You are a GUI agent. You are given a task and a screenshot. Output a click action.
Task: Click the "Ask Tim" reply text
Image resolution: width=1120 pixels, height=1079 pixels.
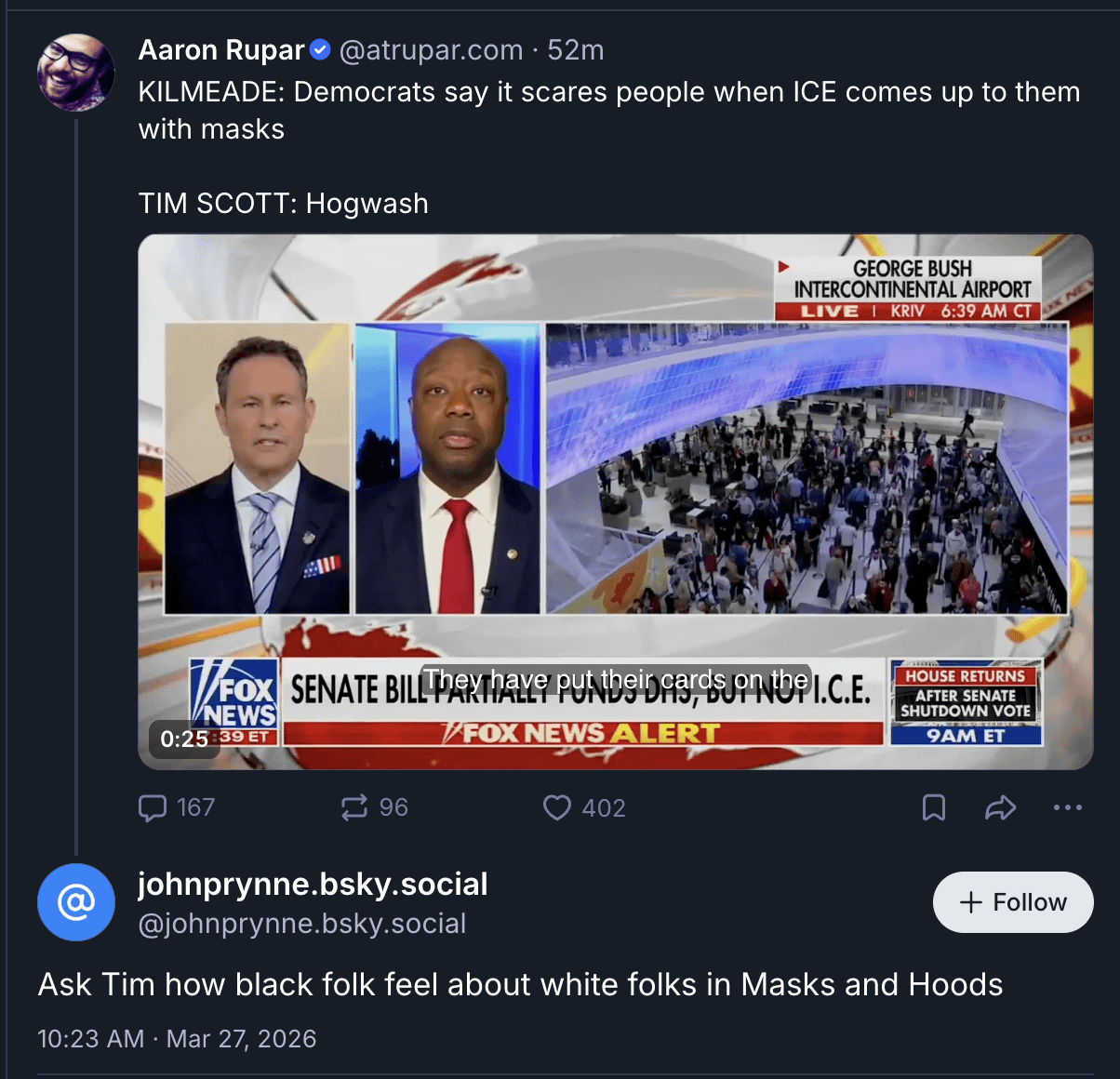click(520, 984)
